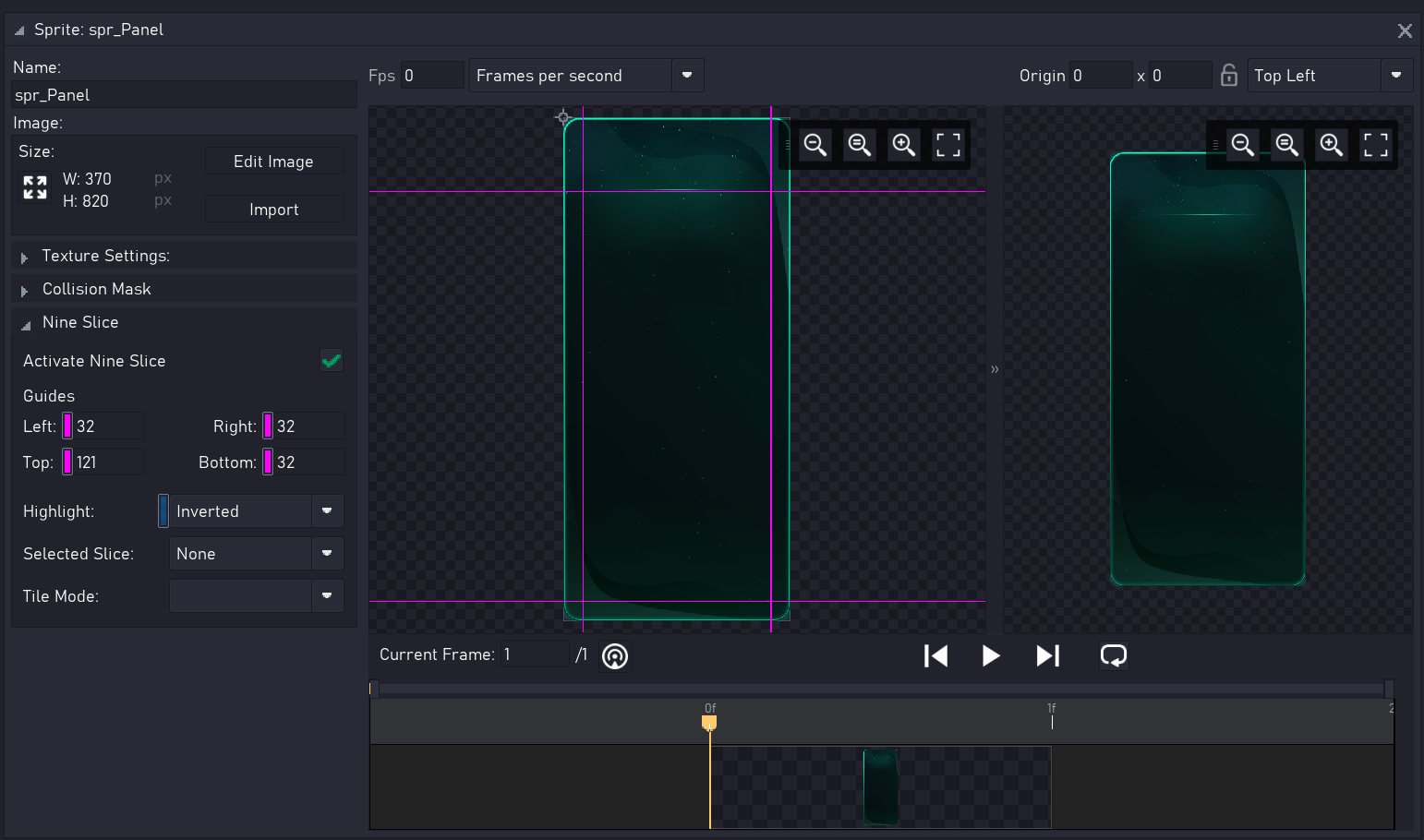Click the Edit Image button
1424x840 pixels.
point(273,162)
